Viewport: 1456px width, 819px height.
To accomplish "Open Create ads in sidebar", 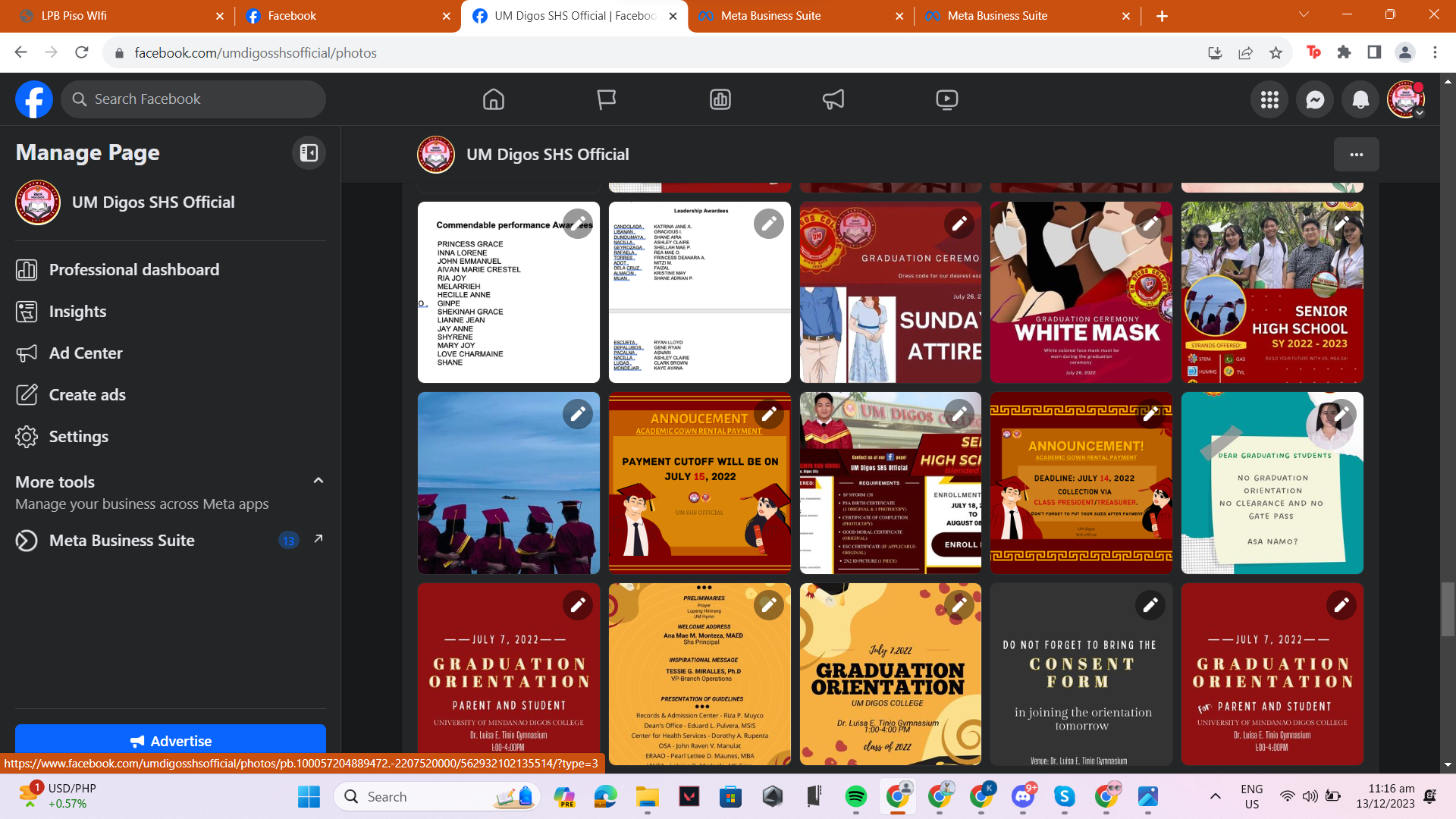I will pyautogui.click(x=171, y=395).
